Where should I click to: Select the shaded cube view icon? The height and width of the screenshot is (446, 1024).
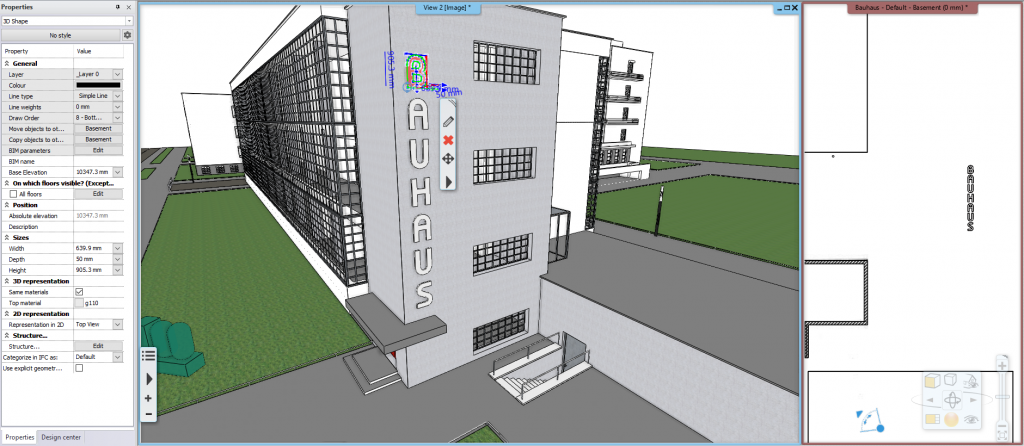coord(931,380)
